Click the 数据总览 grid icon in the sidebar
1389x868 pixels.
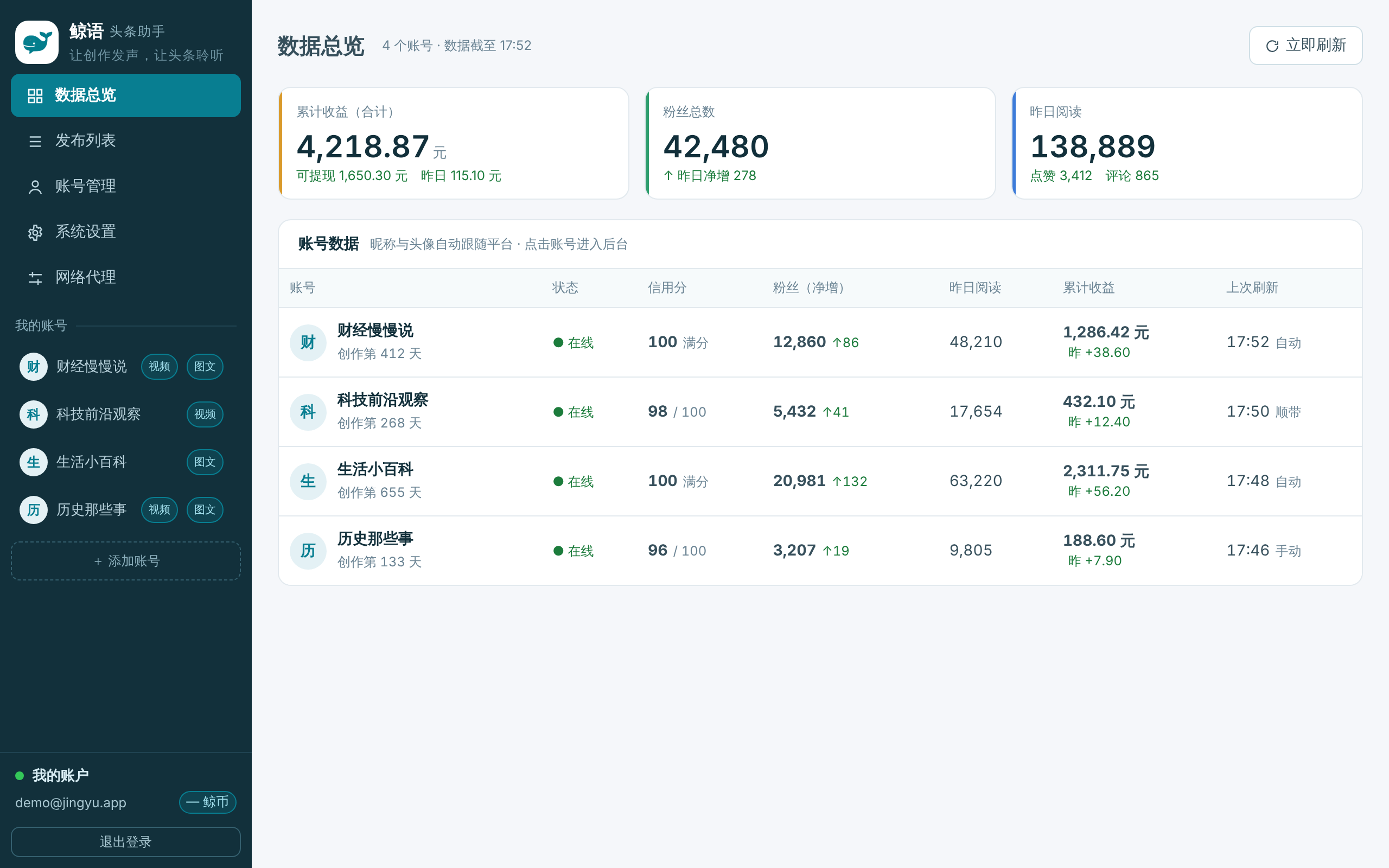point(35,95)
